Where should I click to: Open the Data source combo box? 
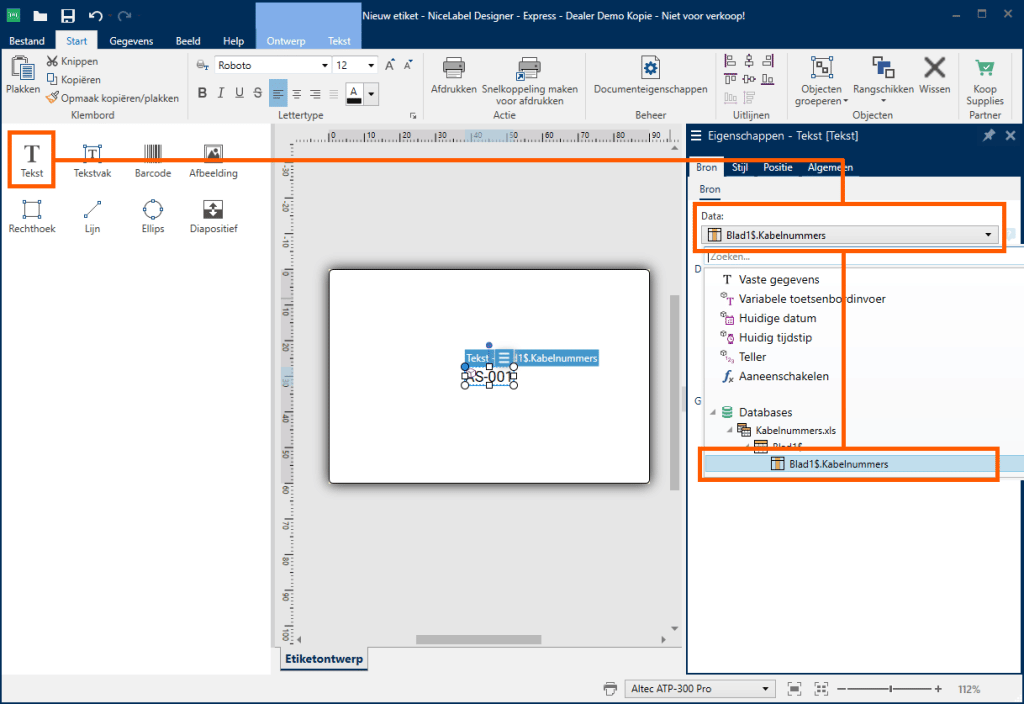coord(850,235)
